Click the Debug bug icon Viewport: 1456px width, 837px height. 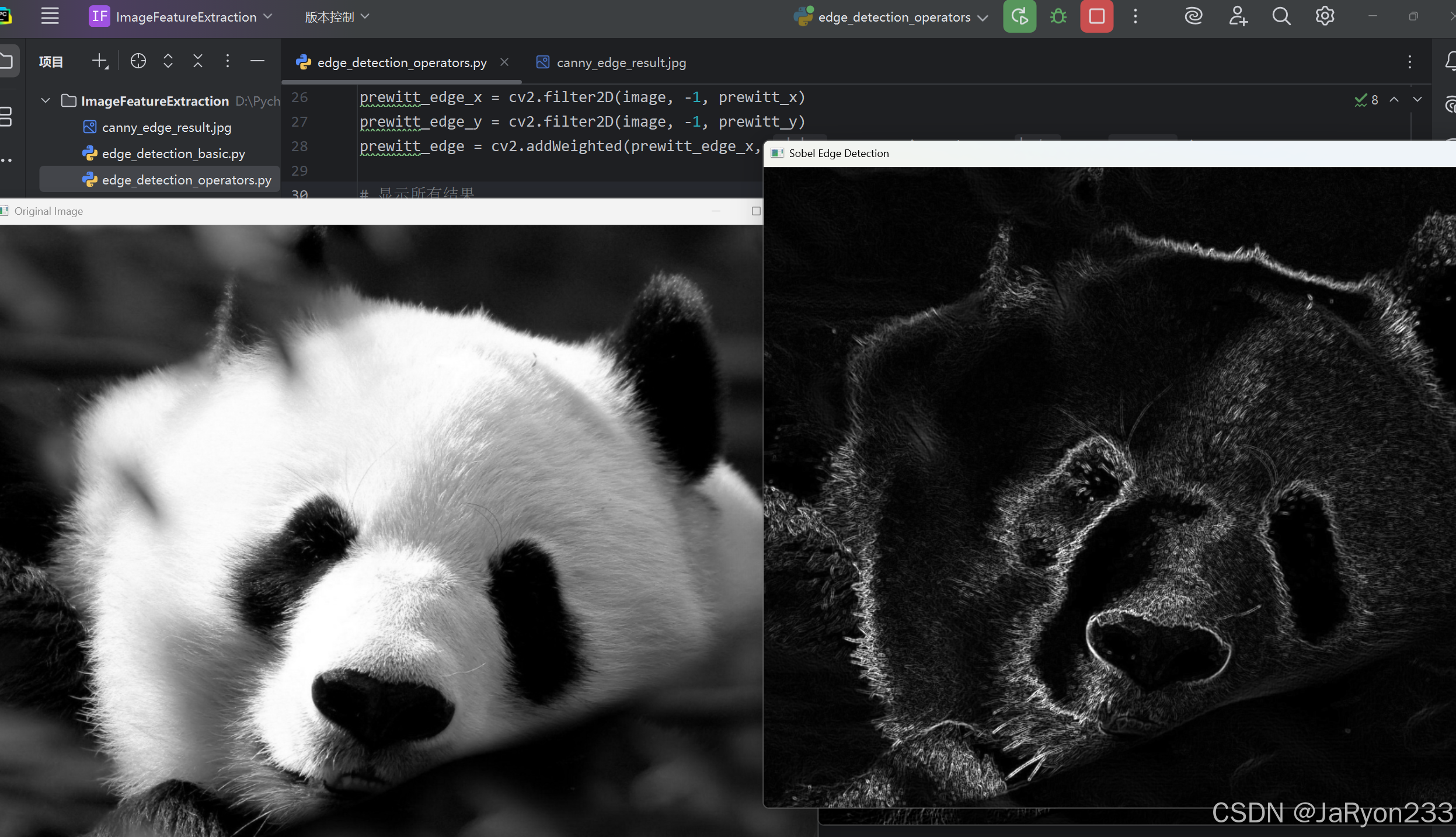(1058, 16)
